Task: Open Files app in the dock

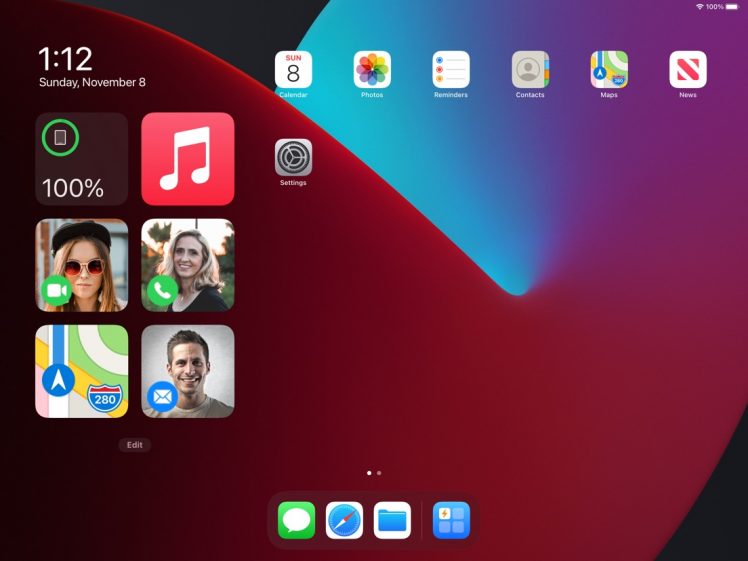Action: click(392, 520)
